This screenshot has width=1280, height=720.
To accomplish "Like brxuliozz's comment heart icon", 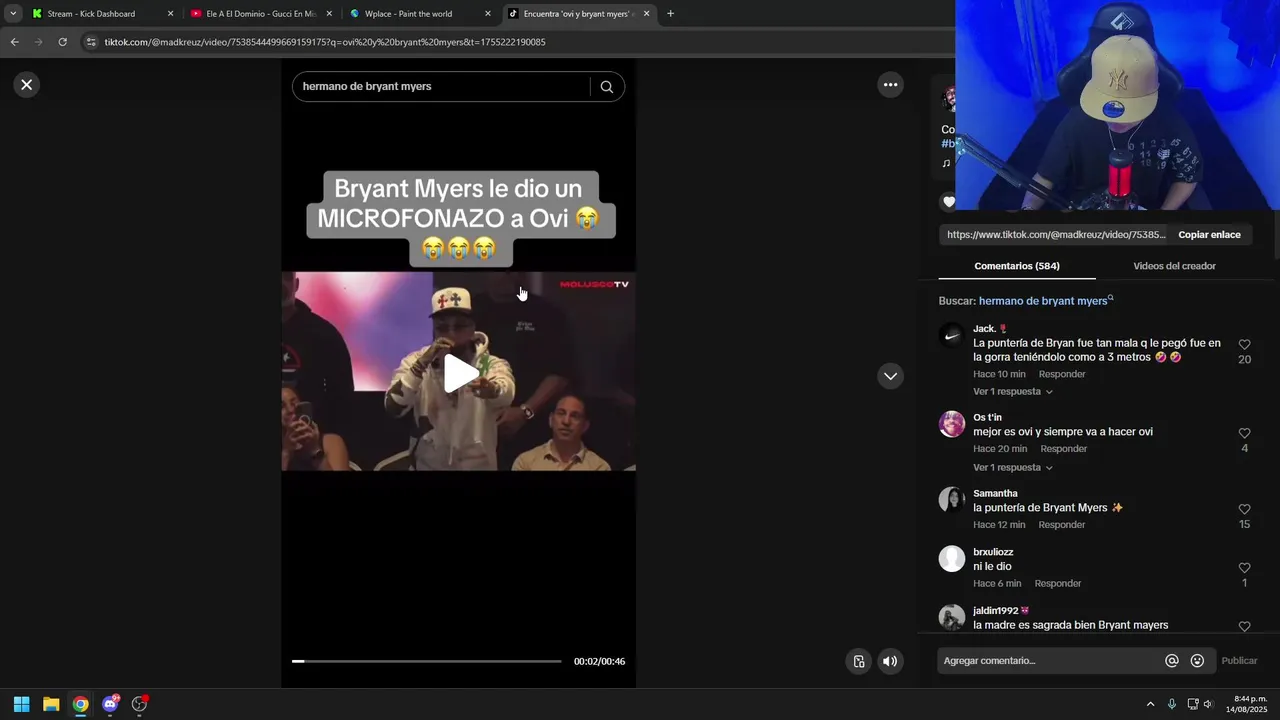I will (1244, 568).
